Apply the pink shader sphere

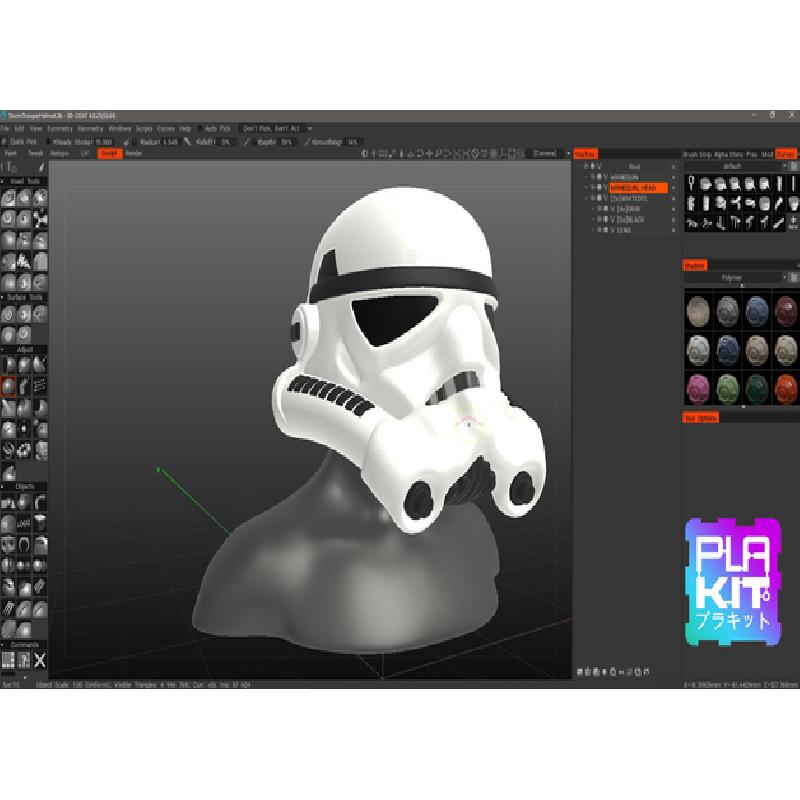(698, 389)
